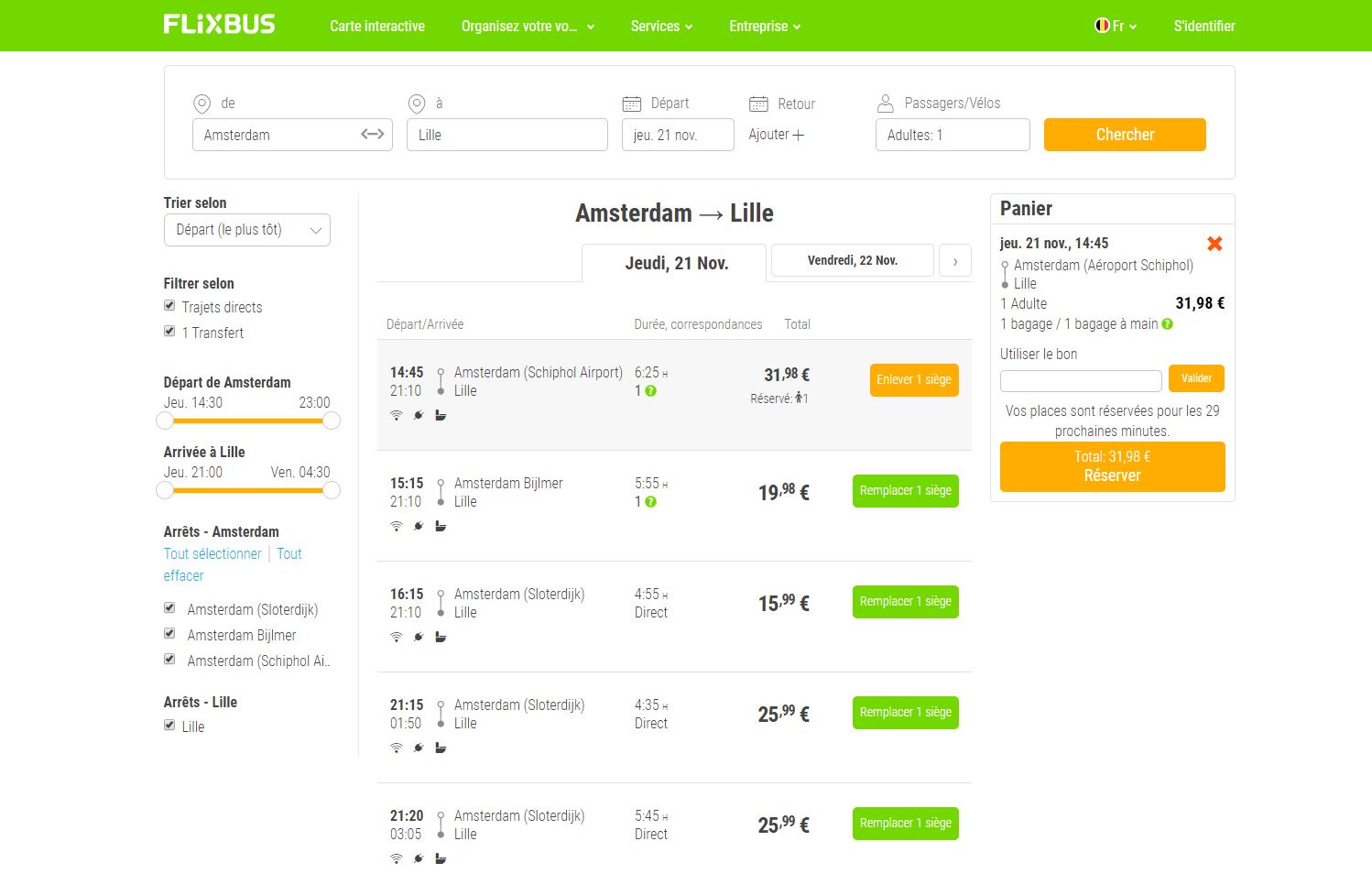Expand the Services menu
The height and width of the screenshot is (874, 1372).
tap(660, 26)
